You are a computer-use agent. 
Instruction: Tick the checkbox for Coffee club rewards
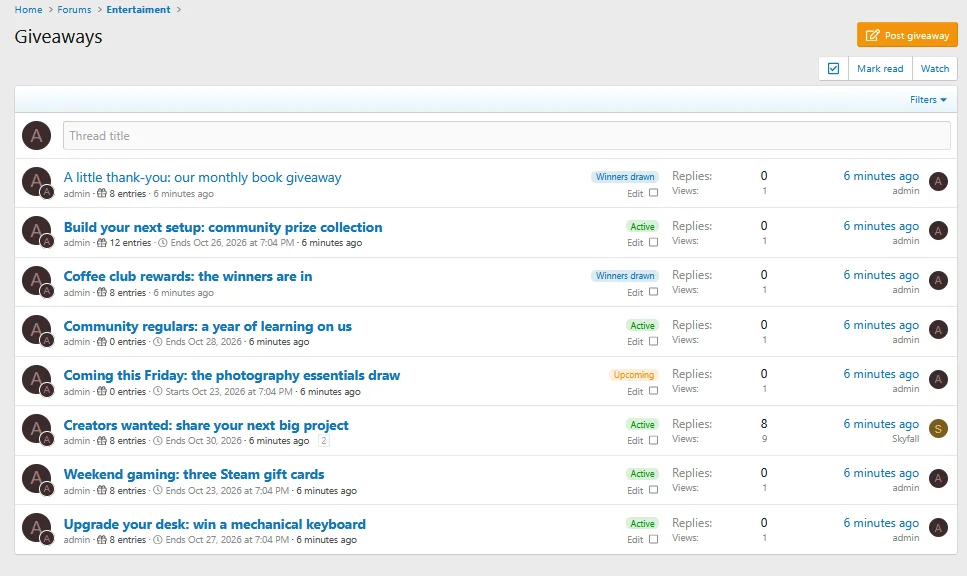point(654,292)
